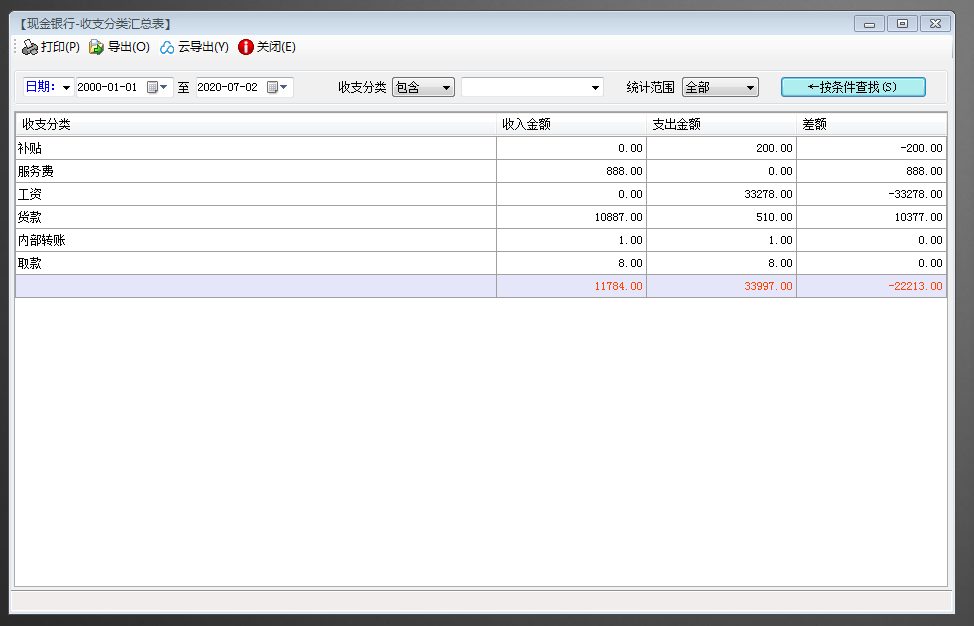This screenshot has height=626, width=974.
Task: Click the 云导出(Y) cloud export icon
Action: [x=167, y=47]
